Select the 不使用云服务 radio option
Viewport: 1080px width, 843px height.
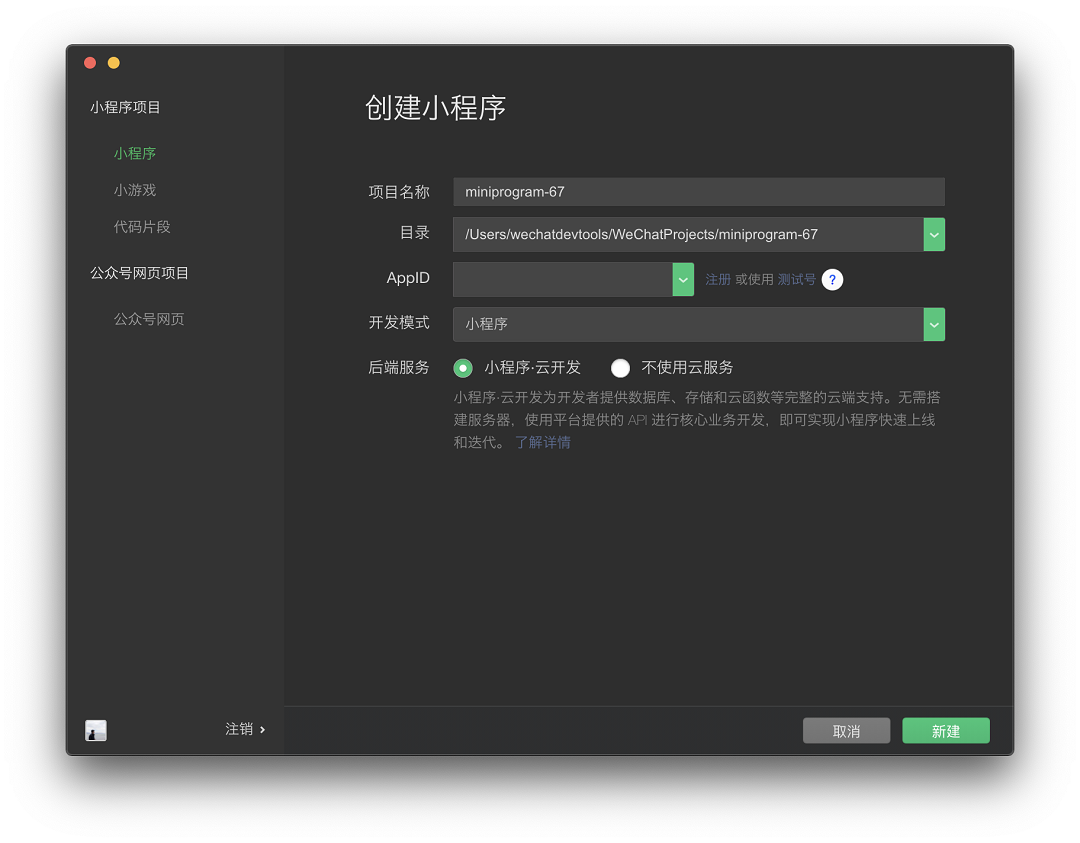pyautogui.click(x=620, y=368)
